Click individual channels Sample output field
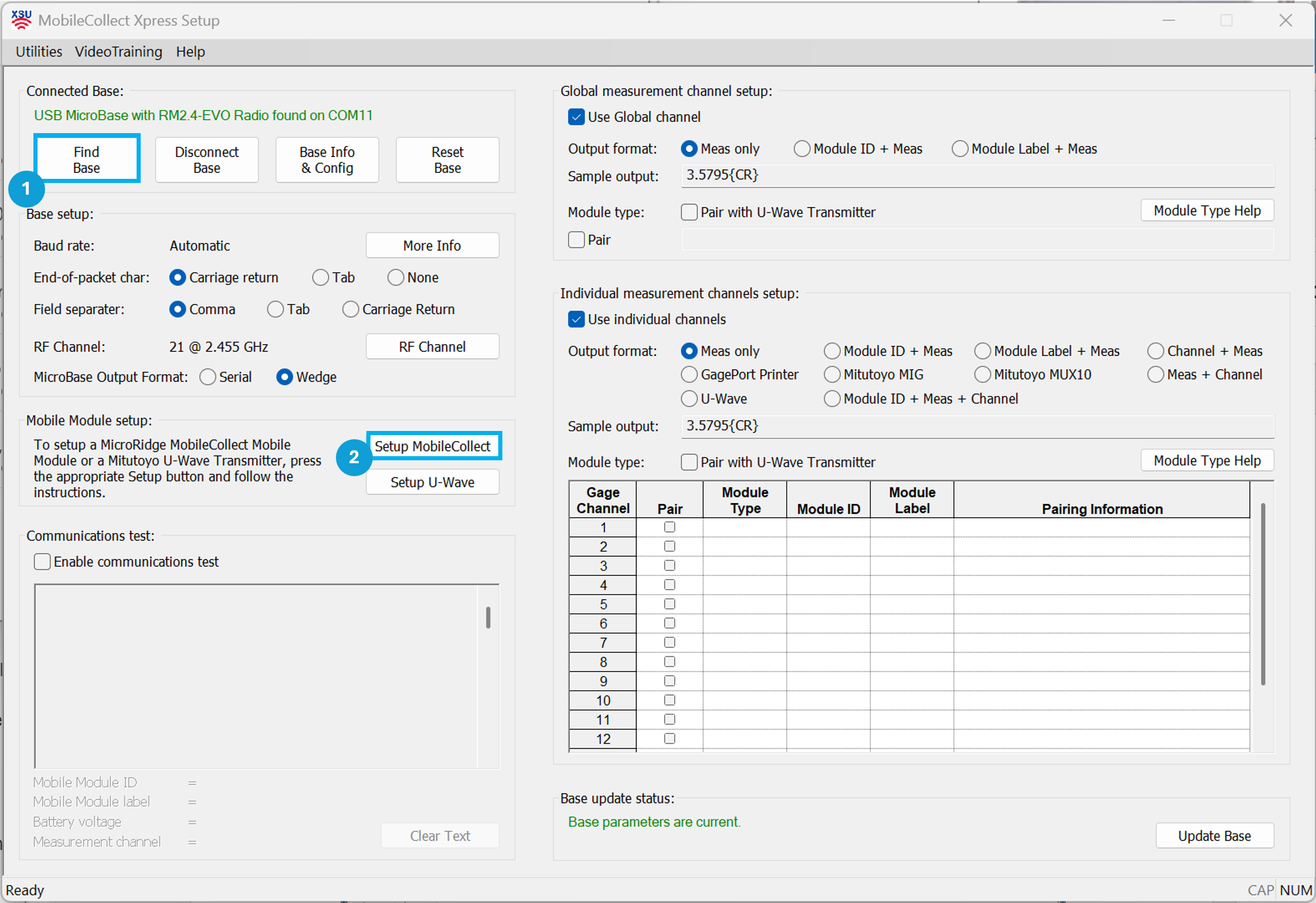 pos(977,426)
